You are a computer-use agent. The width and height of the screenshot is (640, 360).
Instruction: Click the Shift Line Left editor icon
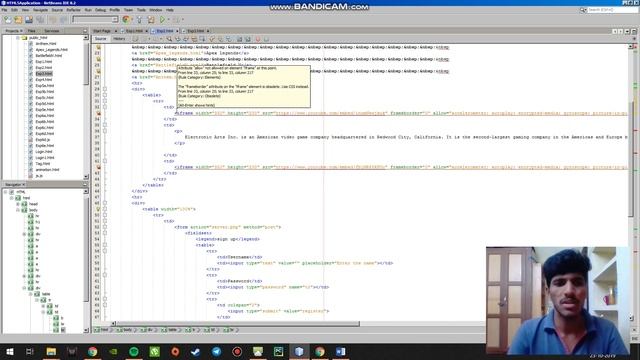(239, 39)
